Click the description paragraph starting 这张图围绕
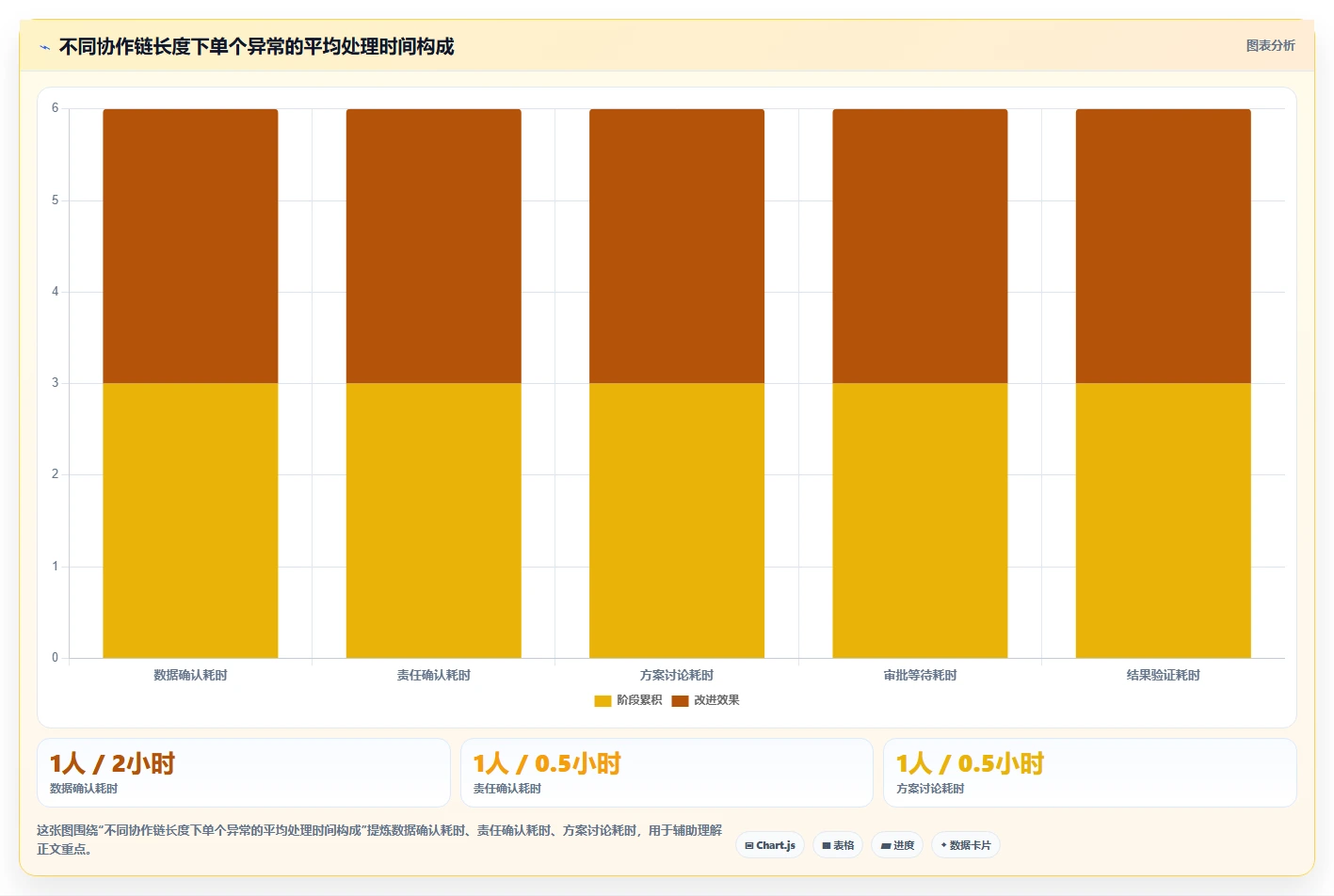 coord(379,840)
